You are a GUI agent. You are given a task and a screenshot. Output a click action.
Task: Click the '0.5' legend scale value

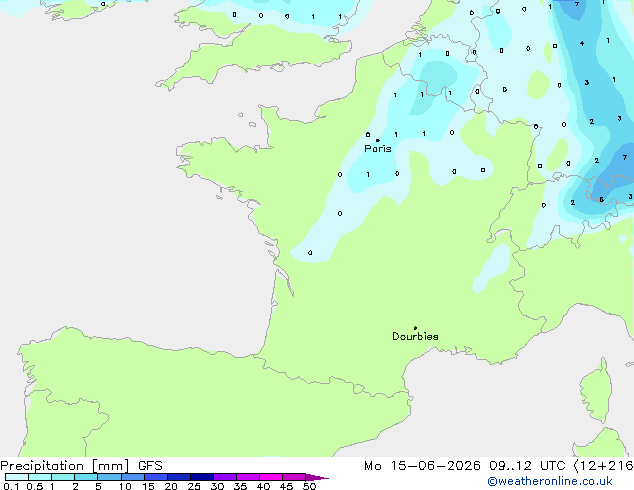[34, 486]
